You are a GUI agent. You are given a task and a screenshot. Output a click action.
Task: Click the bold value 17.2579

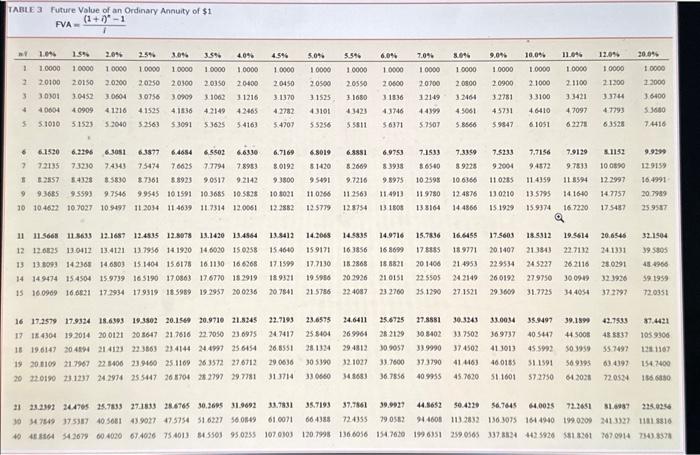pos(44,321)
